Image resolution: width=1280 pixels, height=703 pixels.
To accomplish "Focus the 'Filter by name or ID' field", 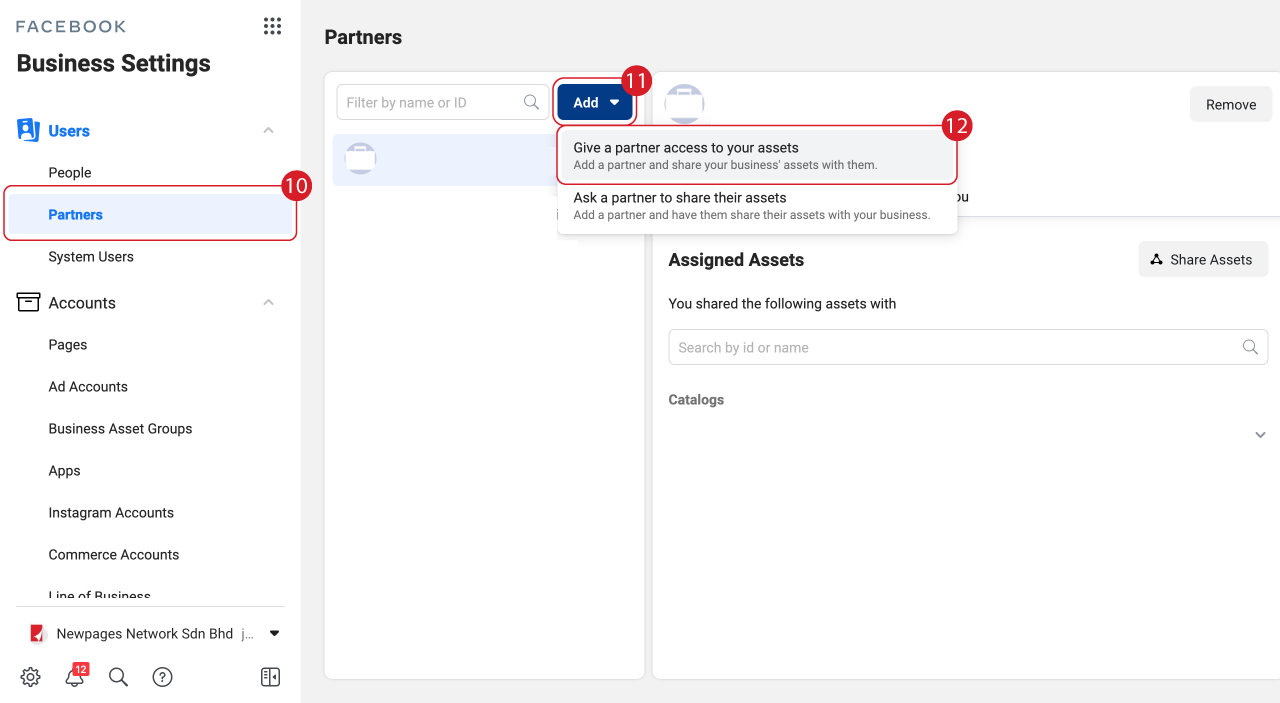I will pyautogui.click(x=430, y=103).
